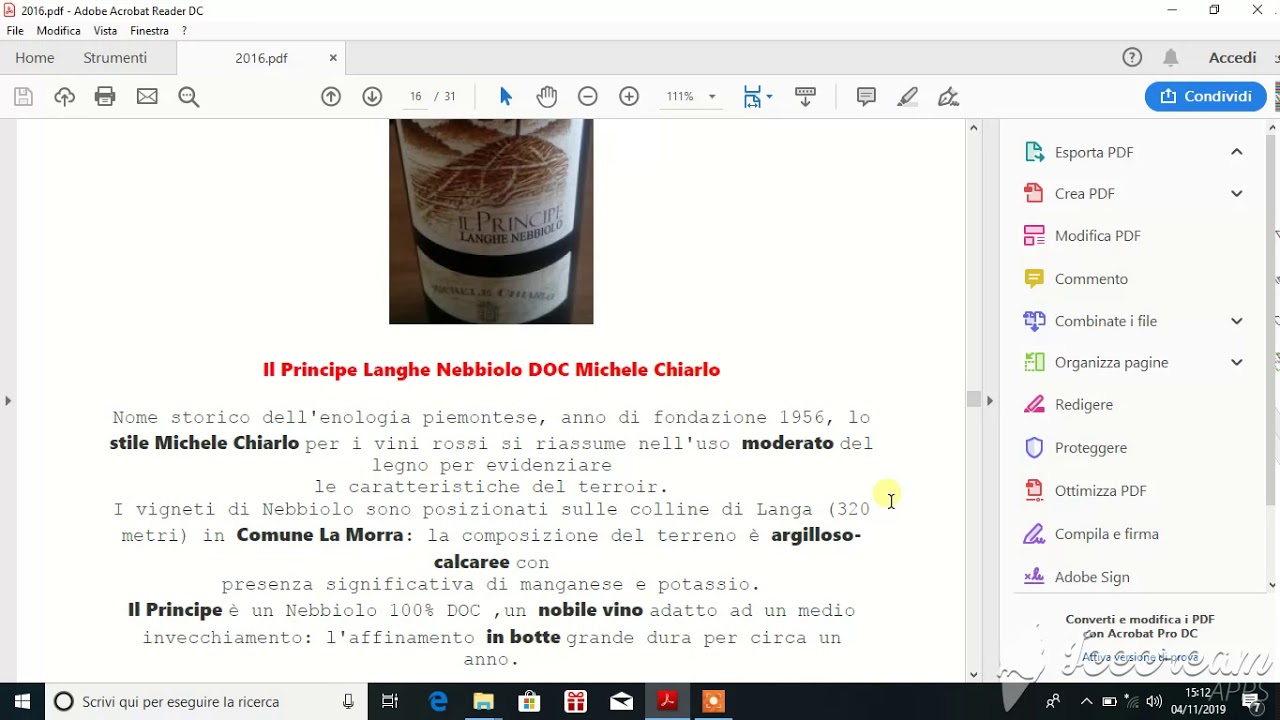1280x720 pixels.
Task: Switch to the Strumenti tab
Action: point(115,58)
